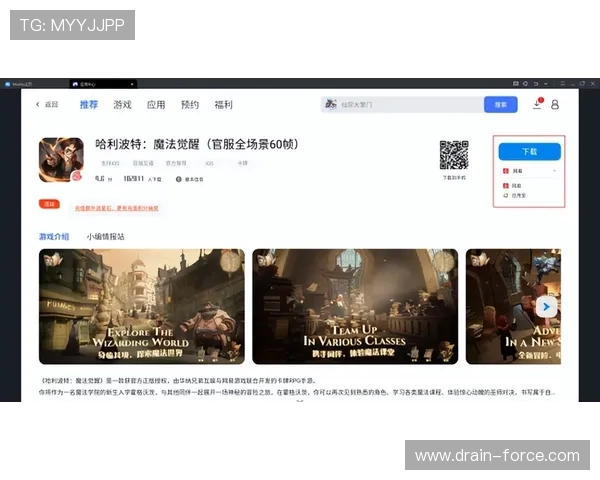Click the mascot icon inside the search bar

(331, 104)
